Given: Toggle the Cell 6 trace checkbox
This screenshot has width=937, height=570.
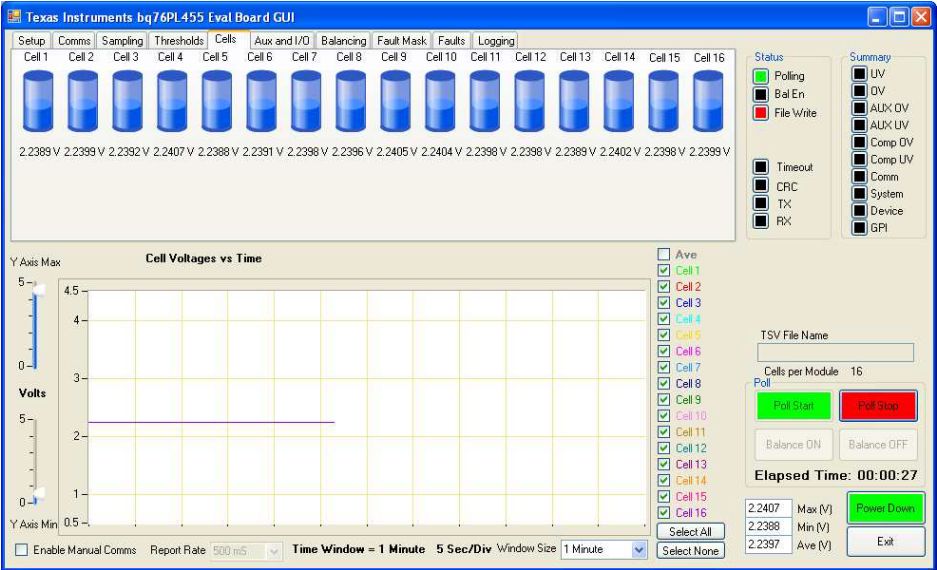Looking at the screenshot, I should 663,351.
